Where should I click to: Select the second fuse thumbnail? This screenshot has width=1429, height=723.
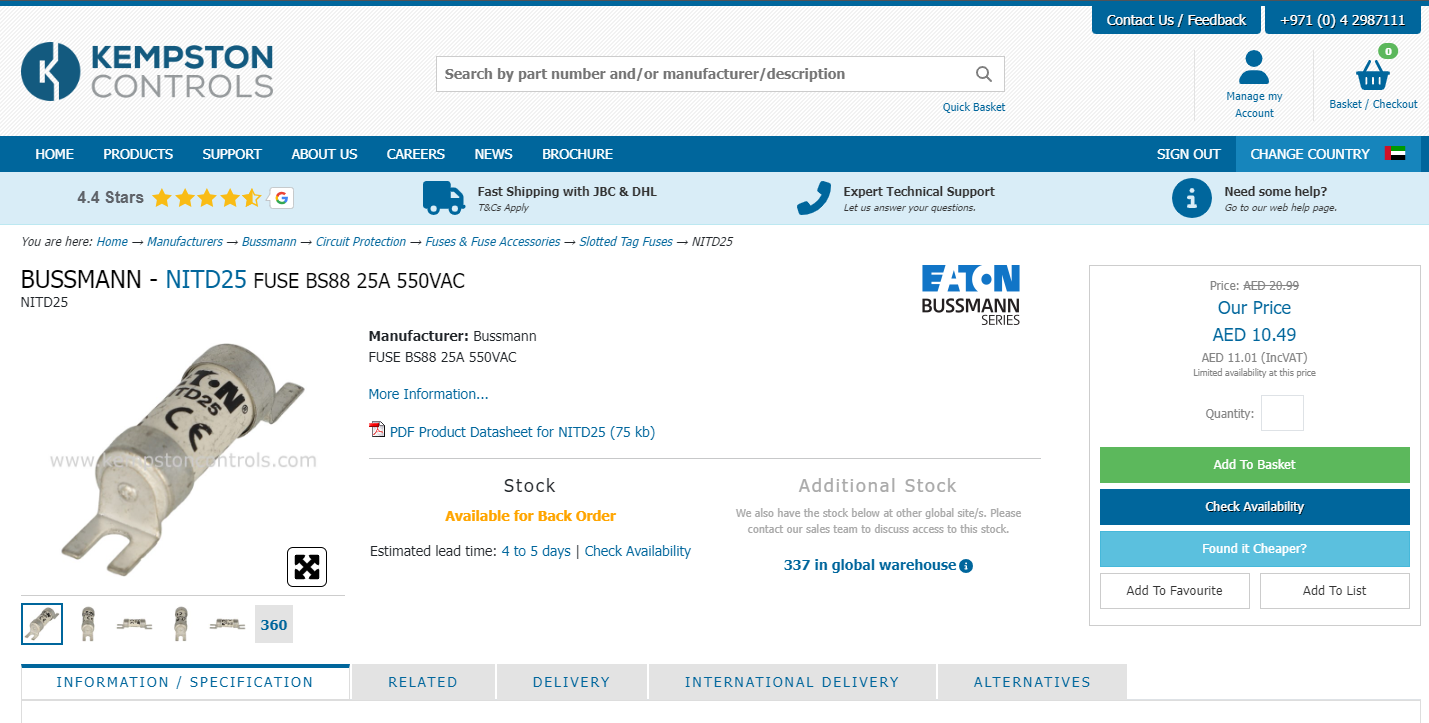pyautogui.click(x=88, y=624)
